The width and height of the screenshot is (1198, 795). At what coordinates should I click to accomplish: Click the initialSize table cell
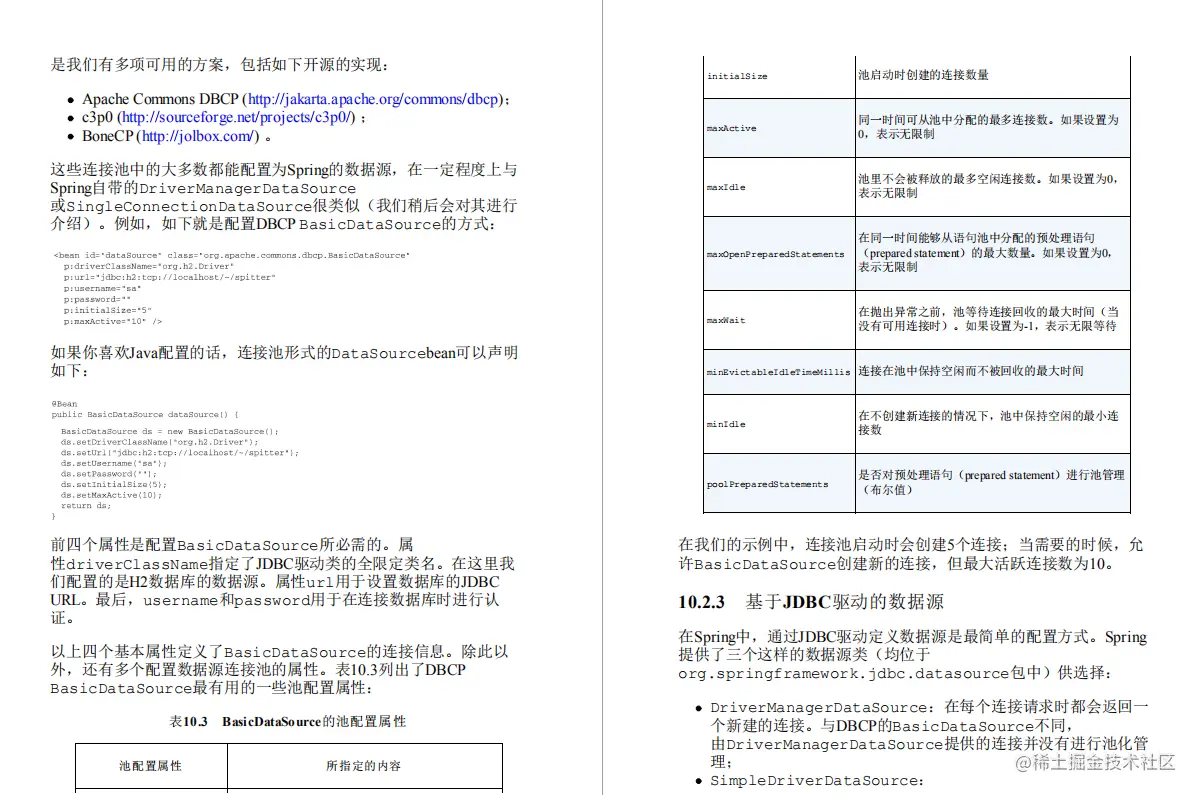[779, 76]
